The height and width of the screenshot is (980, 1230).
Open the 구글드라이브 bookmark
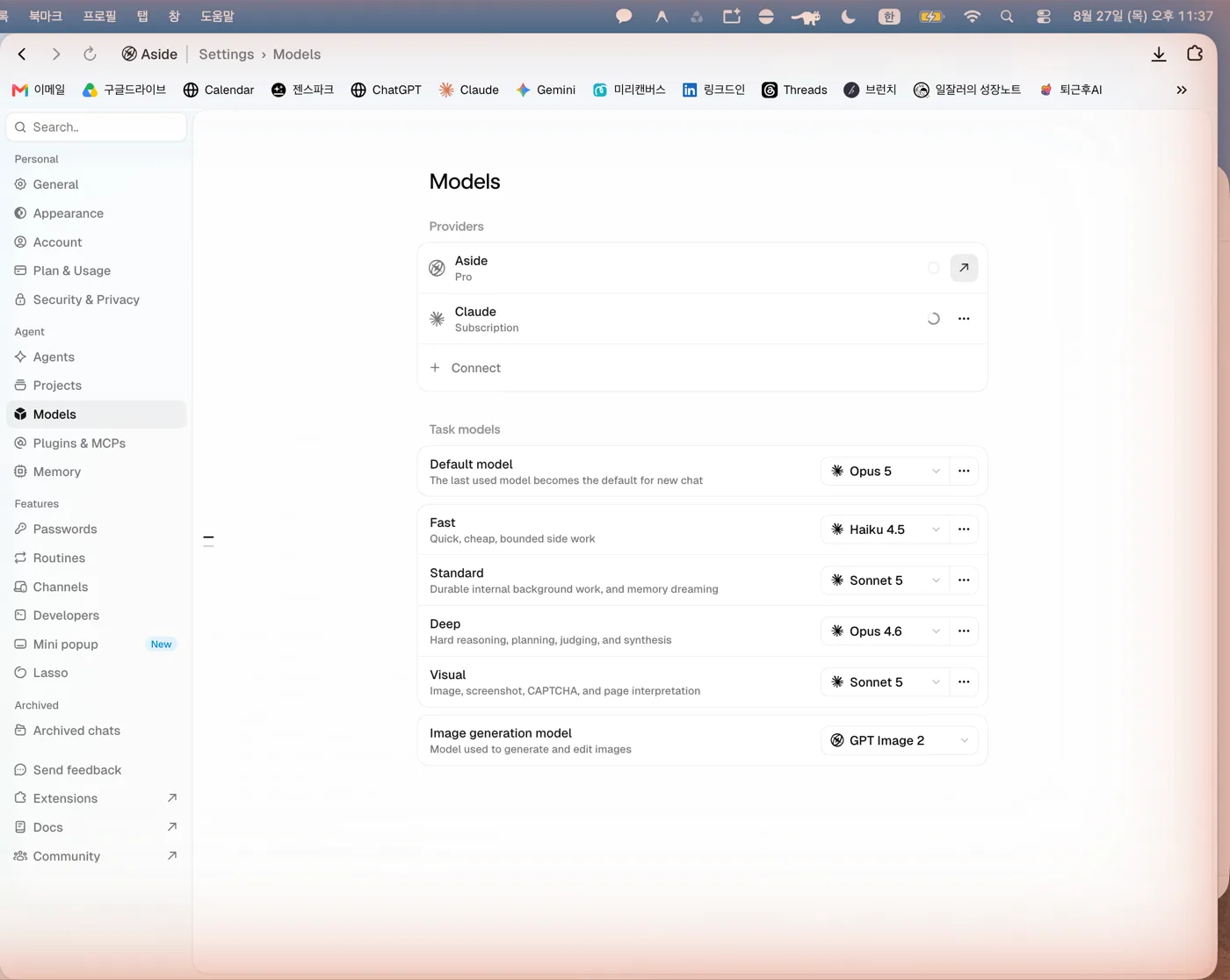[x=124, y=90]
